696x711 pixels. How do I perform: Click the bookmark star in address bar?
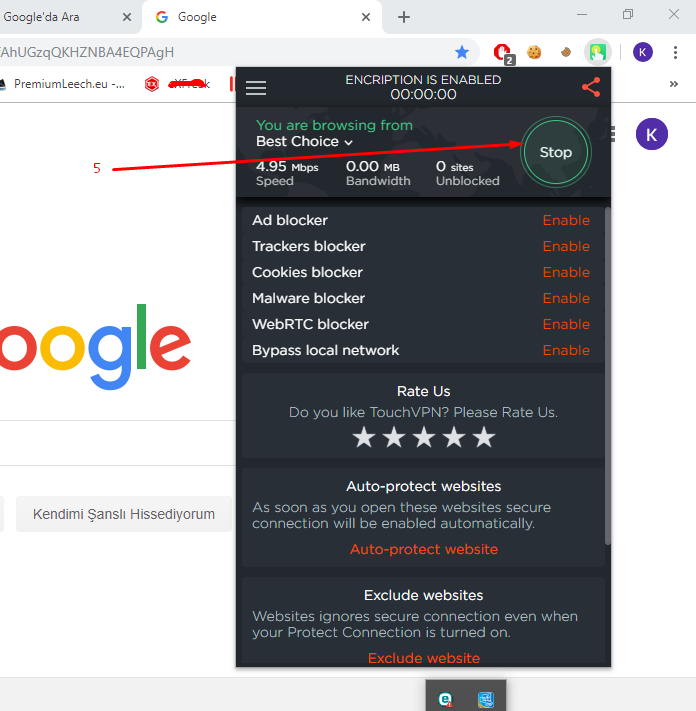pos(462,53)
